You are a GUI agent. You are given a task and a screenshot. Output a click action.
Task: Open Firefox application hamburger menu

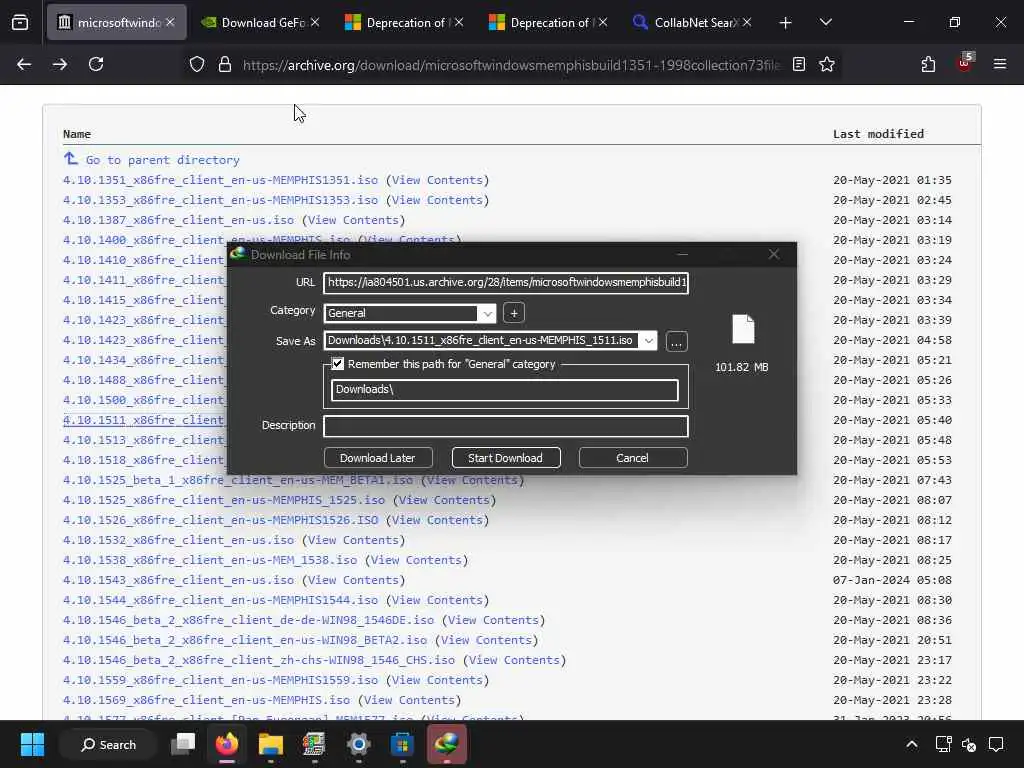coord(1000,64)
